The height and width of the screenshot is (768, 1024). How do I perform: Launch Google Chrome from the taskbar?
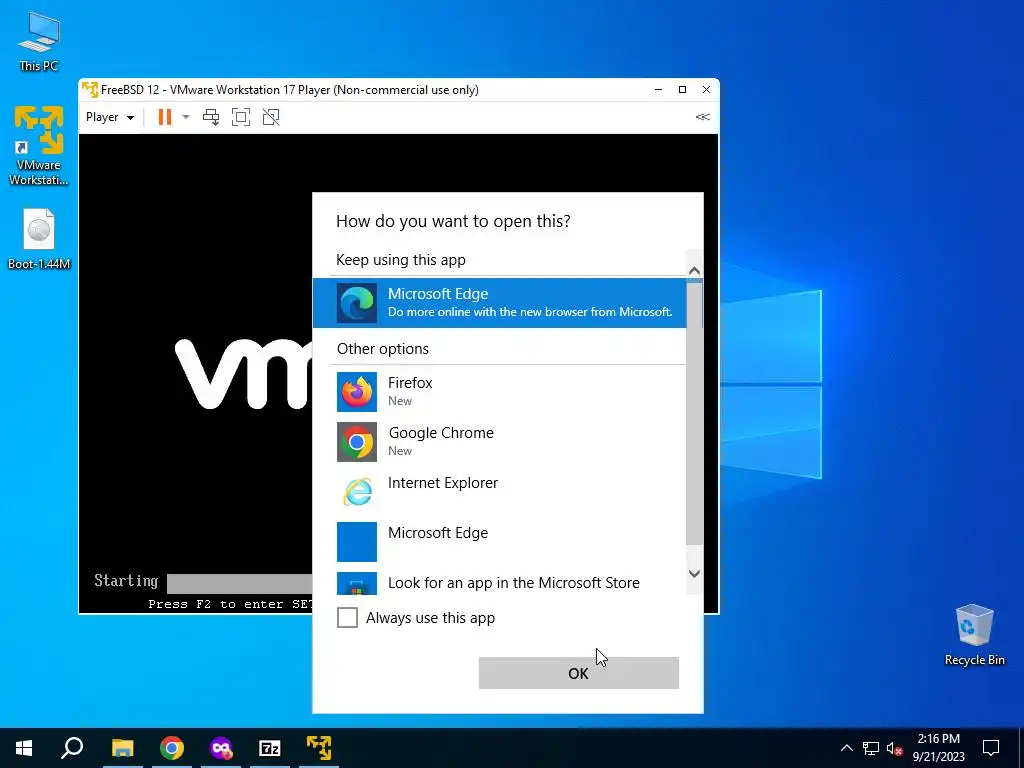[172, 748]
